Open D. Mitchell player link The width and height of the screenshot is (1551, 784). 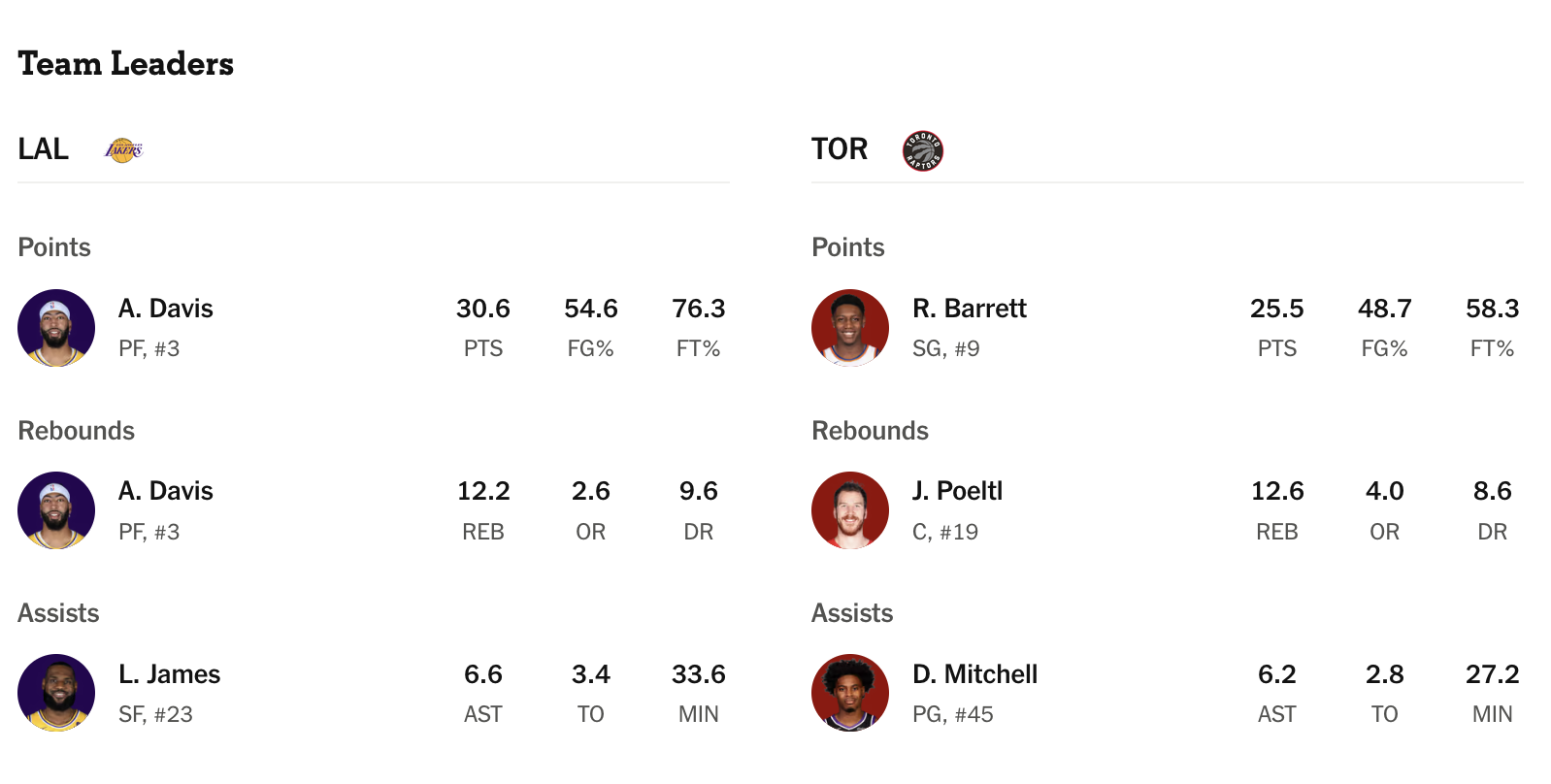pos(975,674)
